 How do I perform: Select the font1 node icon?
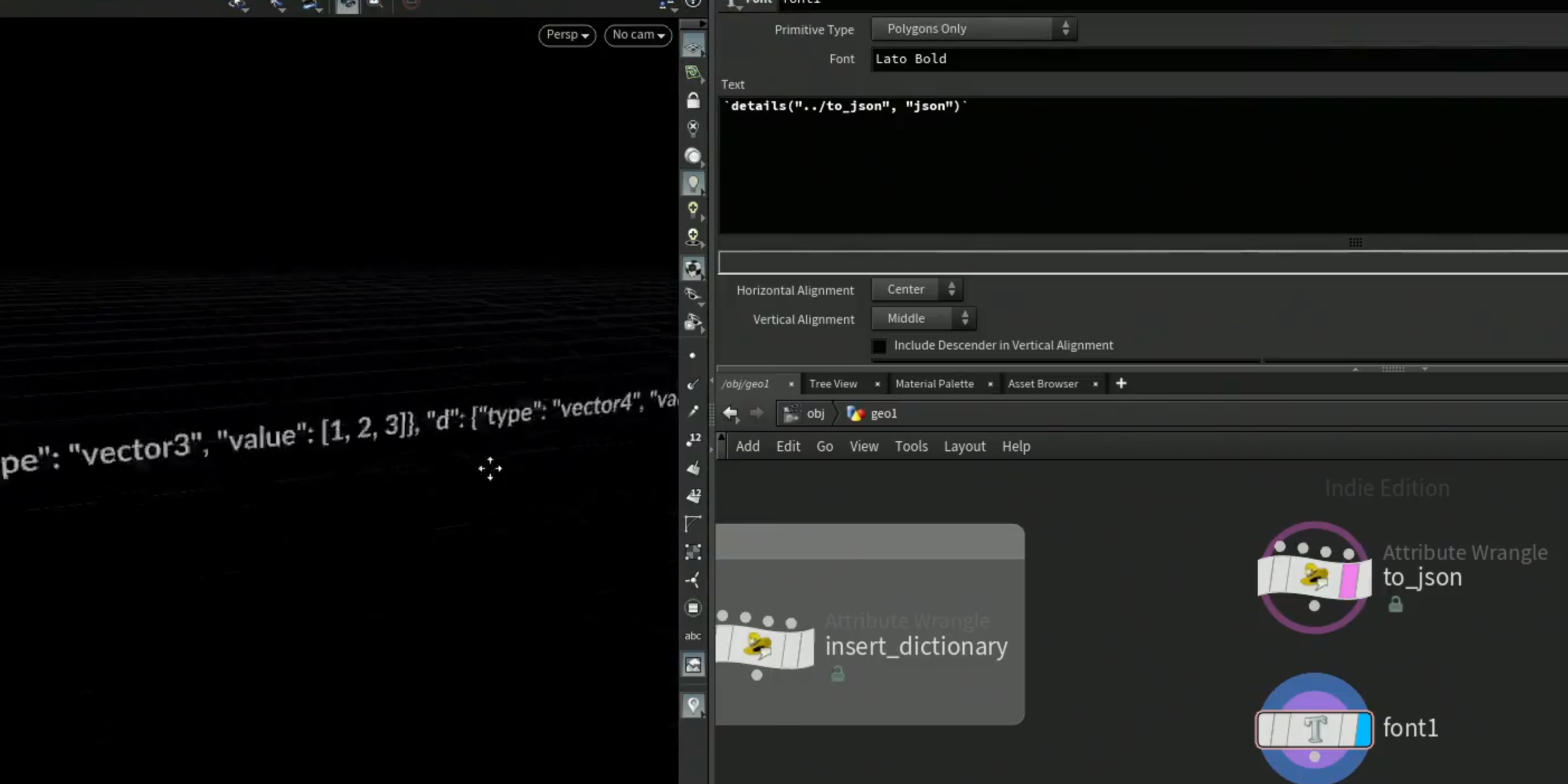1315,729
